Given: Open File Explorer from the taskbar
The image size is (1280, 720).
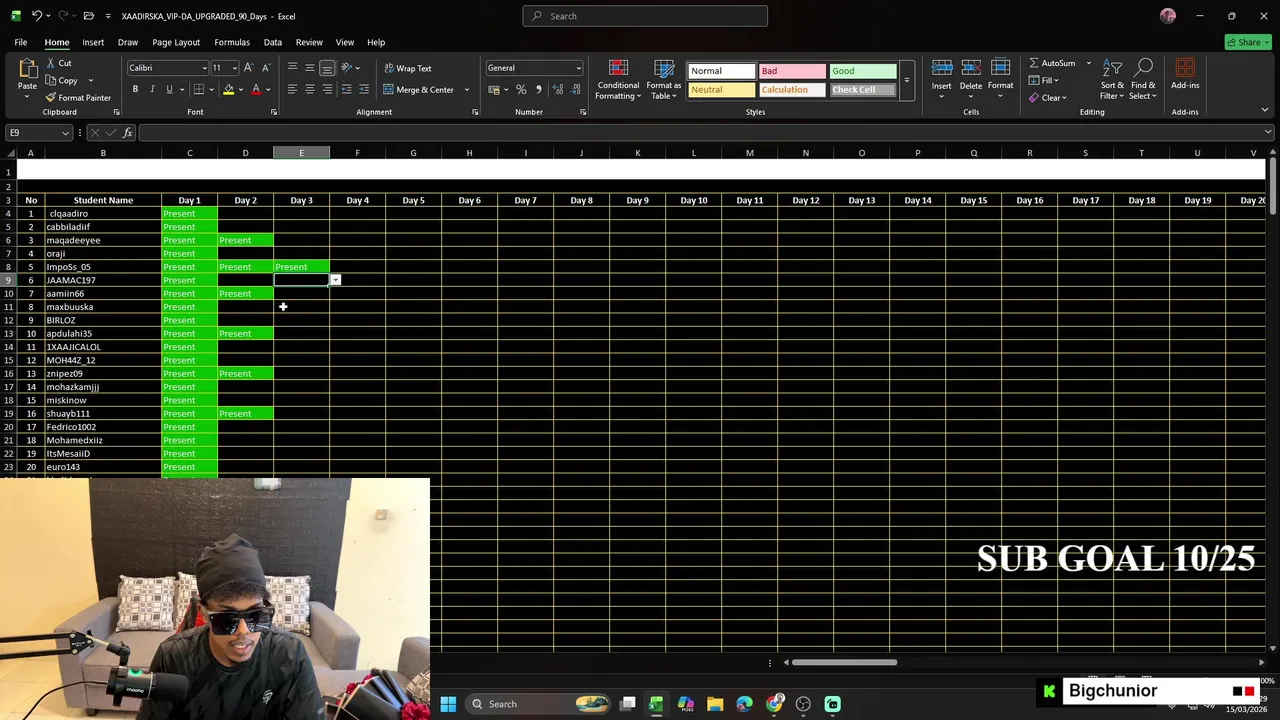Looking at the screenshot, I should (715, 704).
